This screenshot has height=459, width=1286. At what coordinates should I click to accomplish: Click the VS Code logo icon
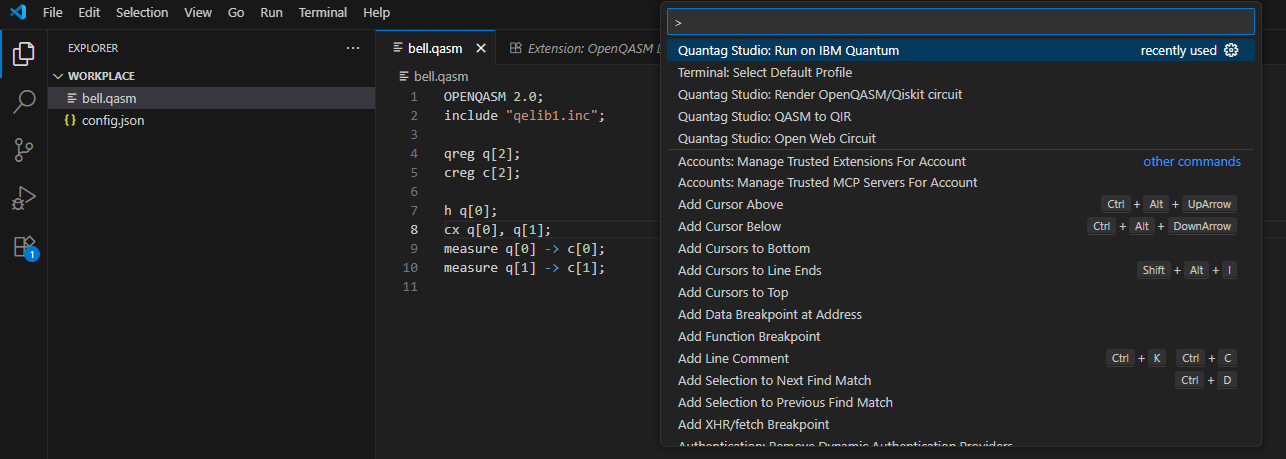tap(20, 13)
